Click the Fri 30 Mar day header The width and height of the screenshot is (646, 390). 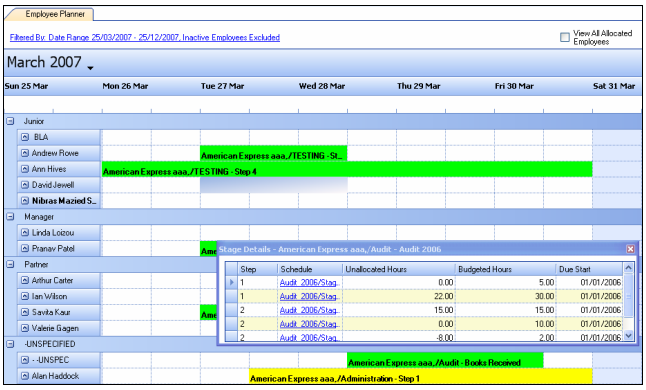[514, 86]
